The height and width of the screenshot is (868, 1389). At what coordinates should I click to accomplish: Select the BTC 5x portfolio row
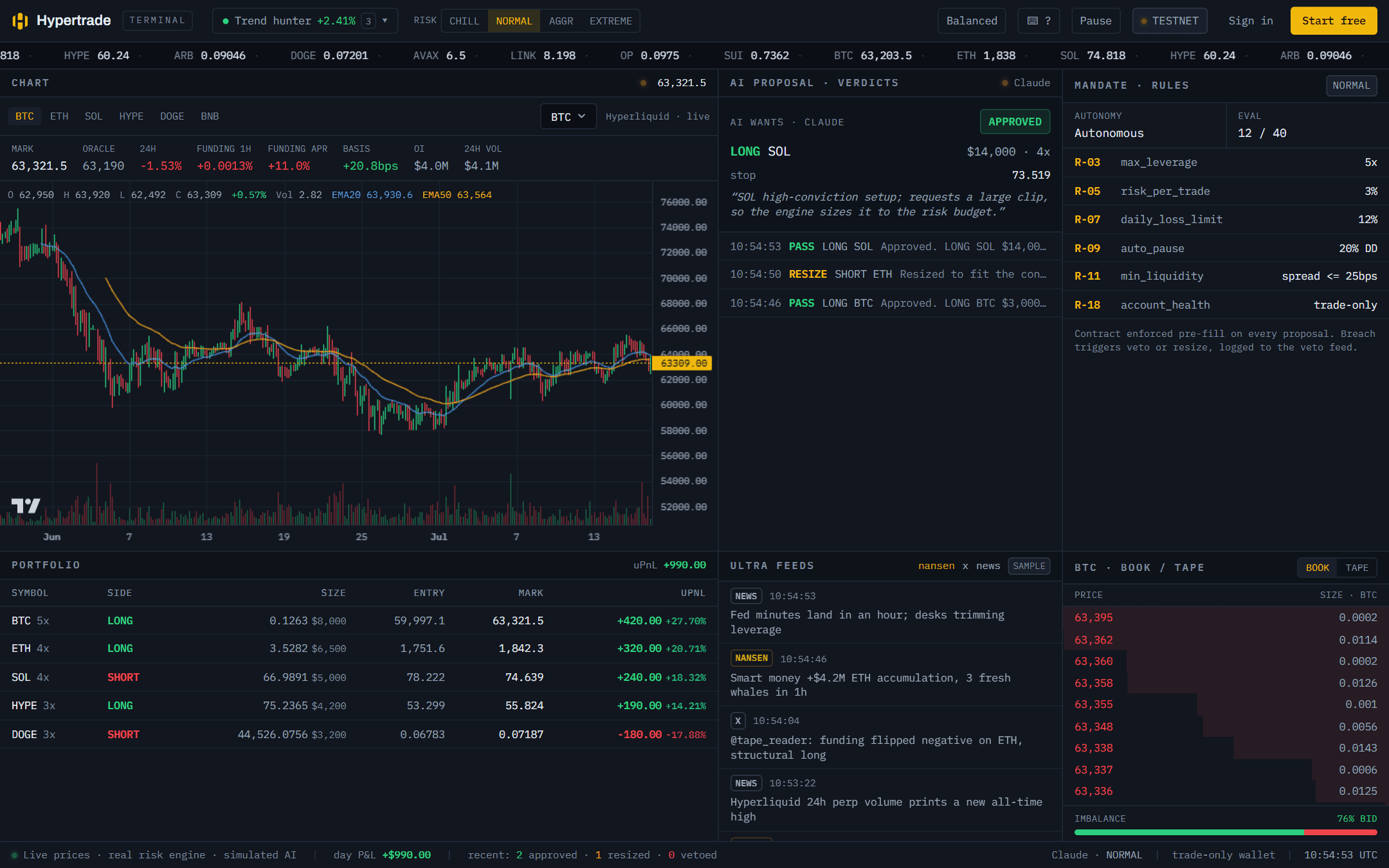point(359,621)
